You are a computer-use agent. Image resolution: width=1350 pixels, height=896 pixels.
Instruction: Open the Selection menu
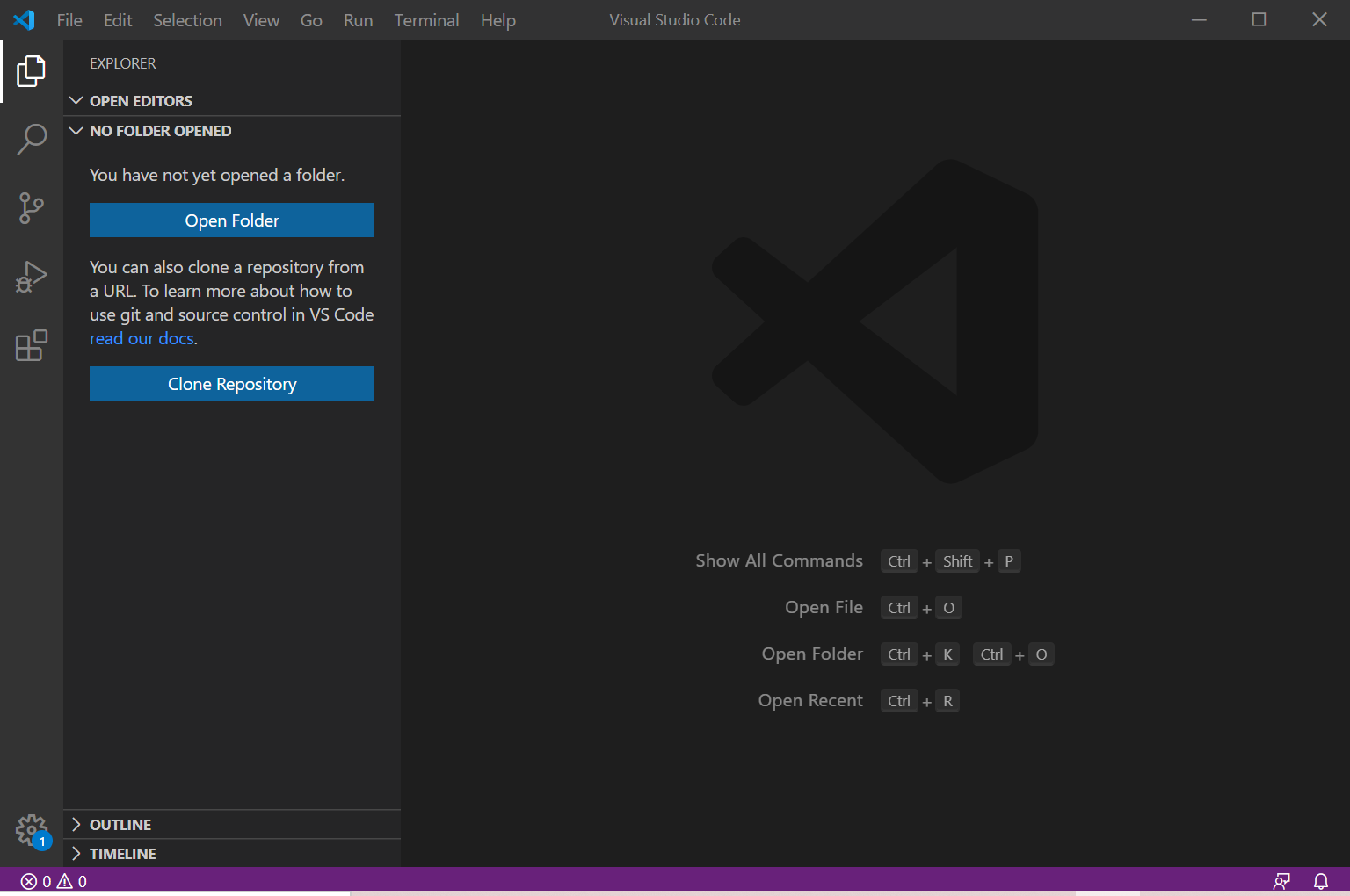click(188, 20)
